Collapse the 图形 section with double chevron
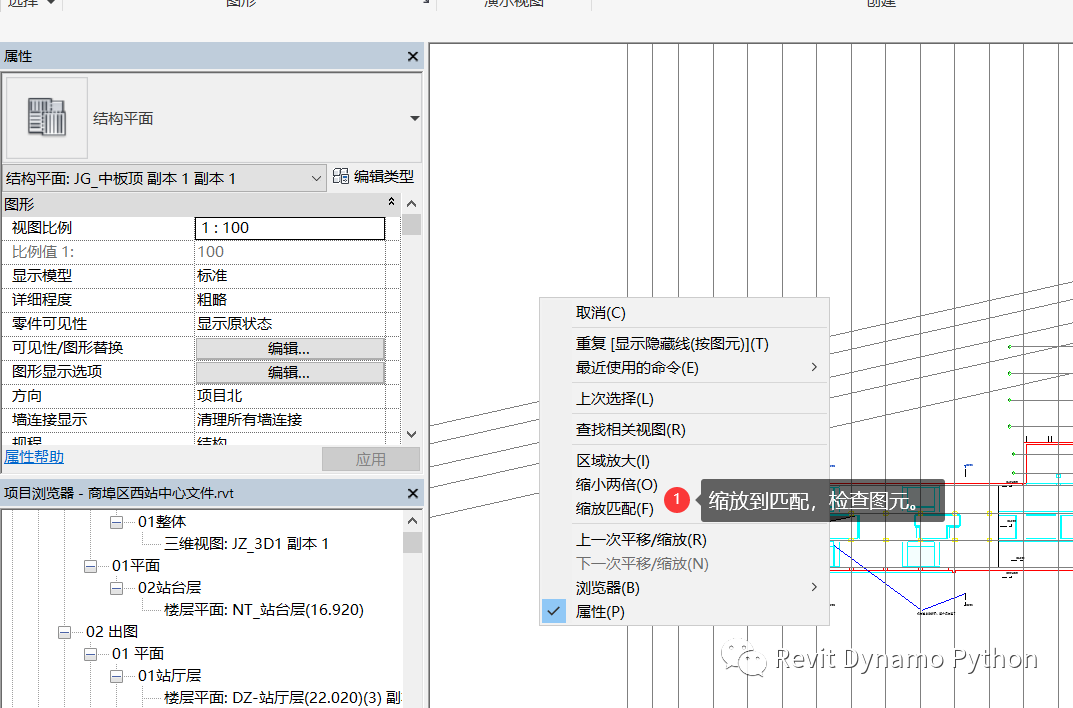This screenshot has height=708, width=1073. pyautogui.click(x=391, y=202)
